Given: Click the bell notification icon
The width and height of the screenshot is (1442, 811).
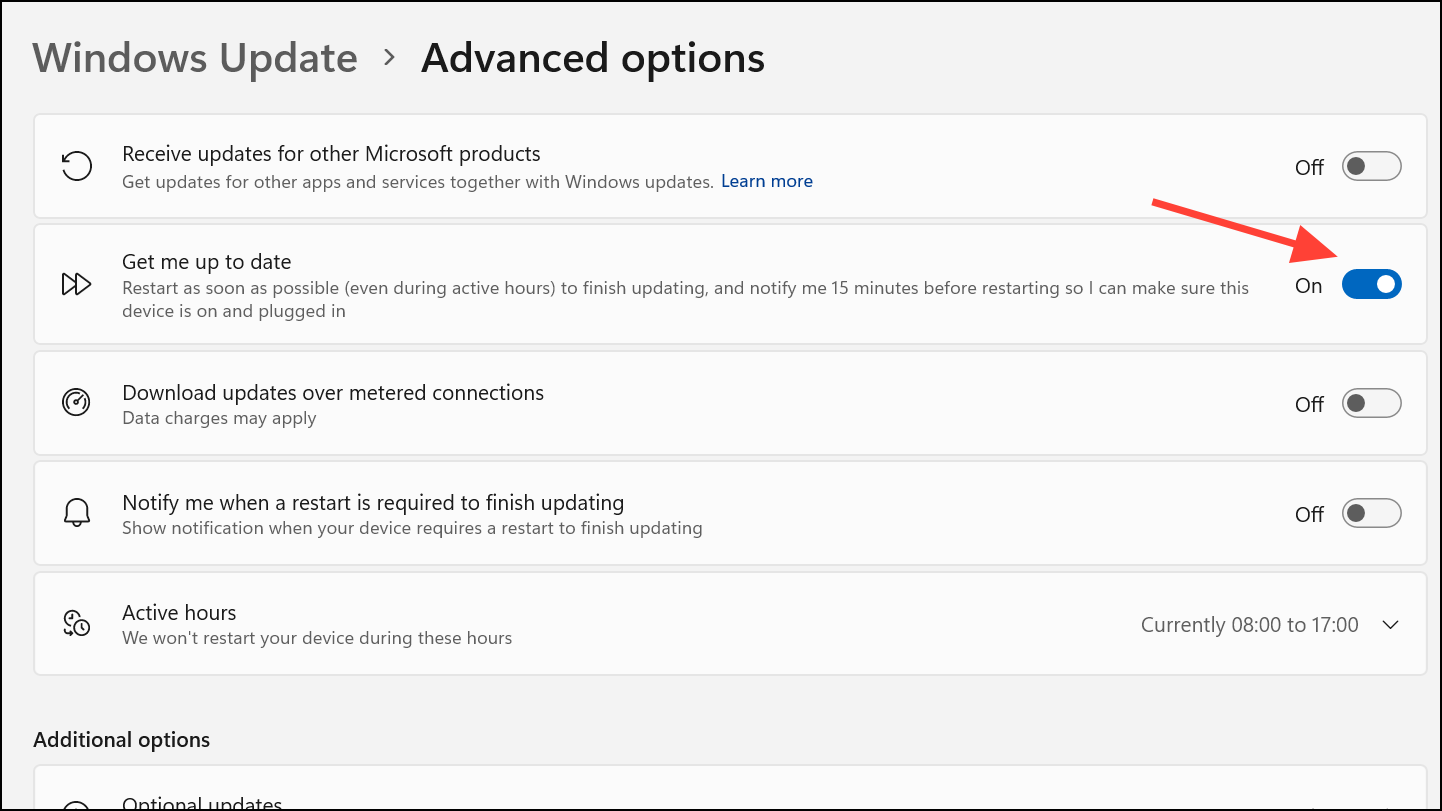Looking at the screenshot, I should [77, 513].
